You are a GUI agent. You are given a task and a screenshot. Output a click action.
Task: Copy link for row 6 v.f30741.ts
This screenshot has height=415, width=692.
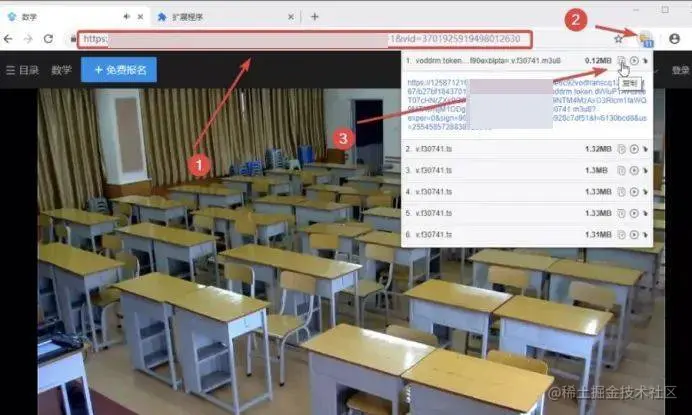pyautogui.click(x=621, y=234)
